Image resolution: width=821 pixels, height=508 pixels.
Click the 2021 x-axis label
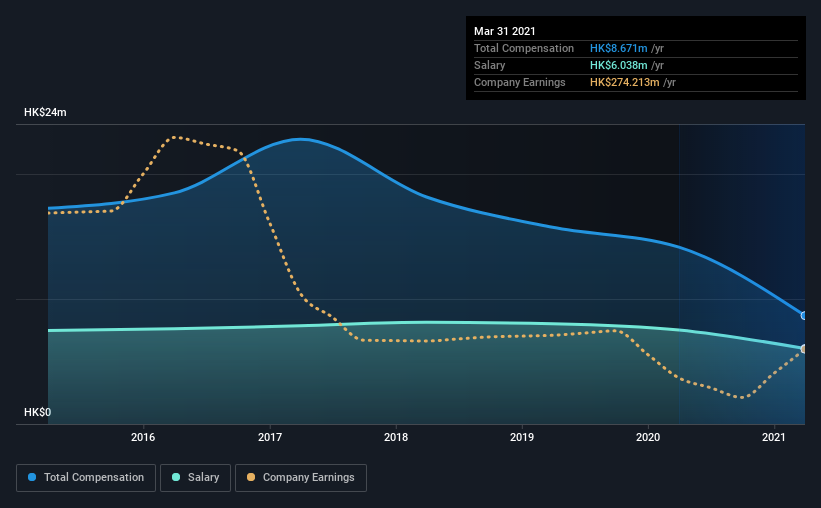coord(774,437)
